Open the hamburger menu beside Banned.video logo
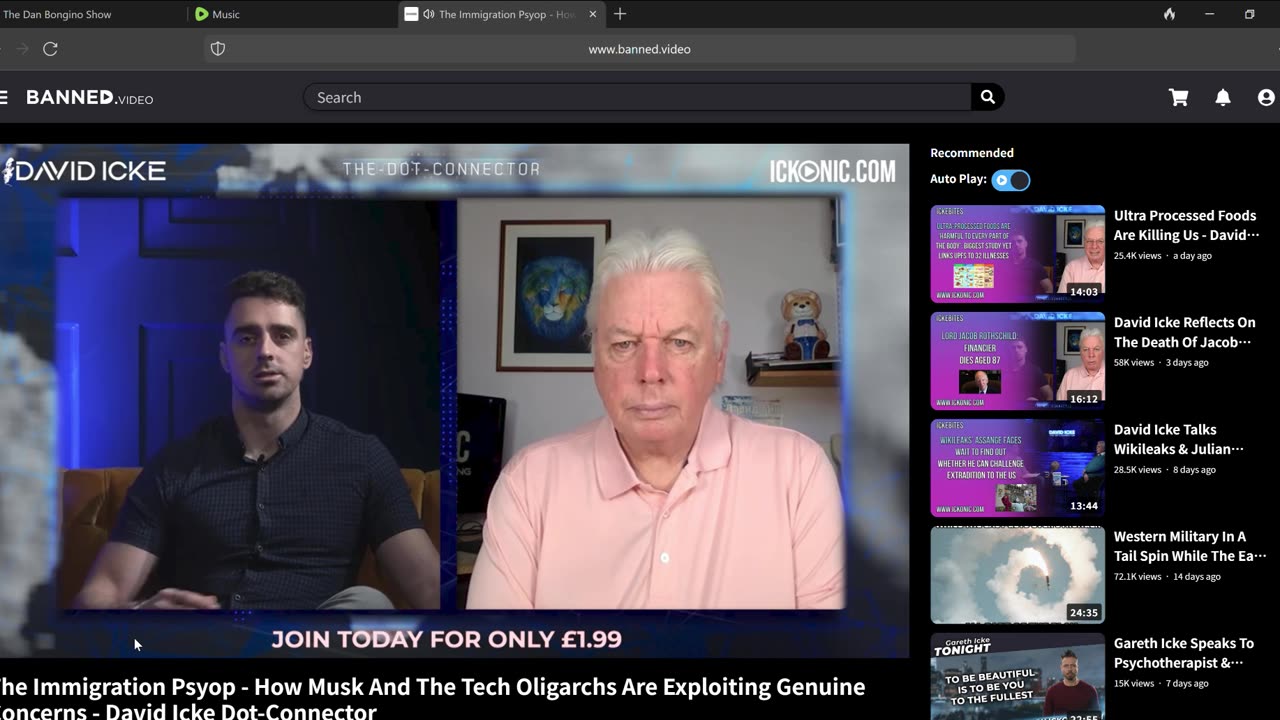Screen dimensions: 1280x720 point(4,97)
